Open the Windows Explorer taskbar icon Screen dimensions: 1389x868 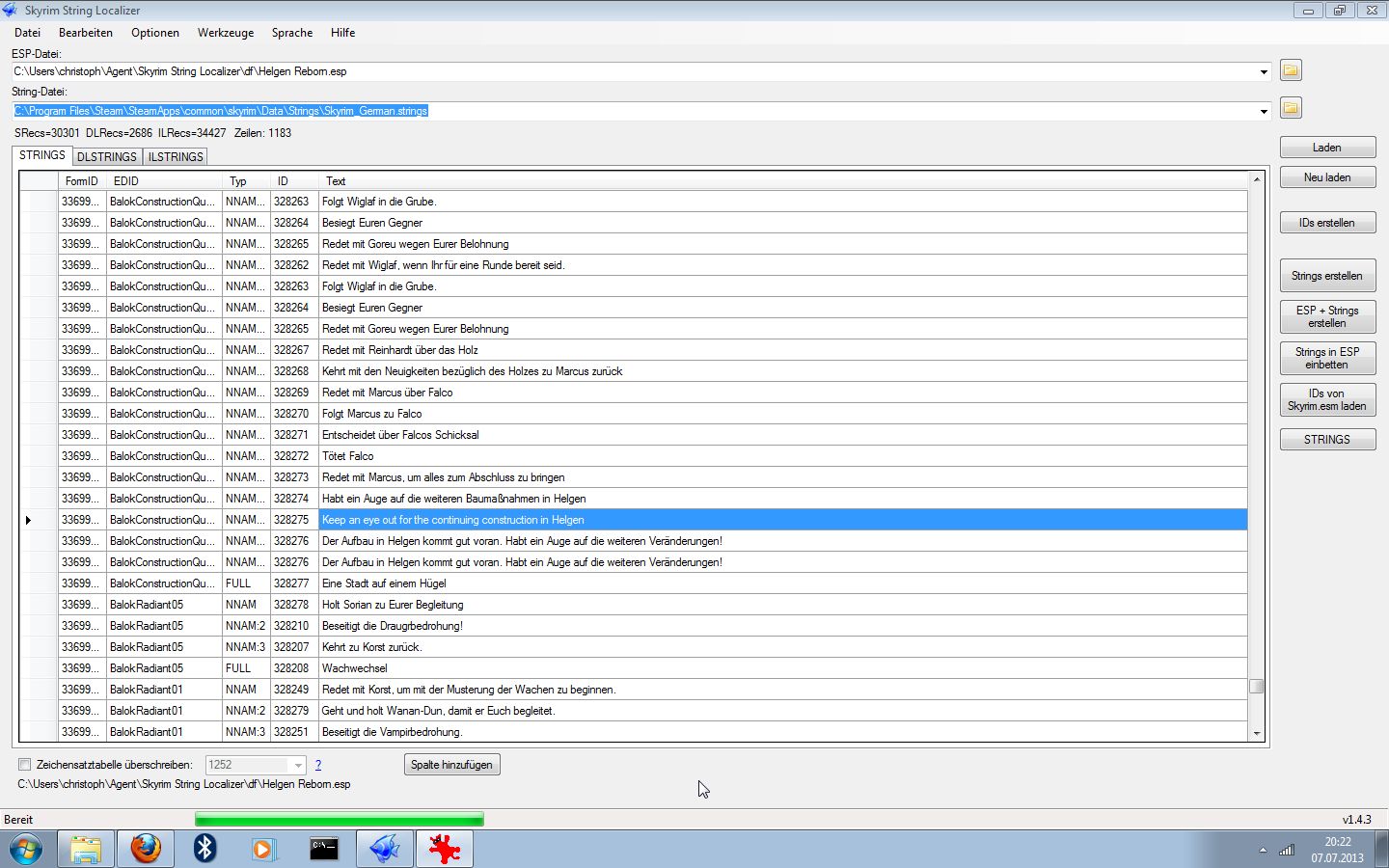86,849
